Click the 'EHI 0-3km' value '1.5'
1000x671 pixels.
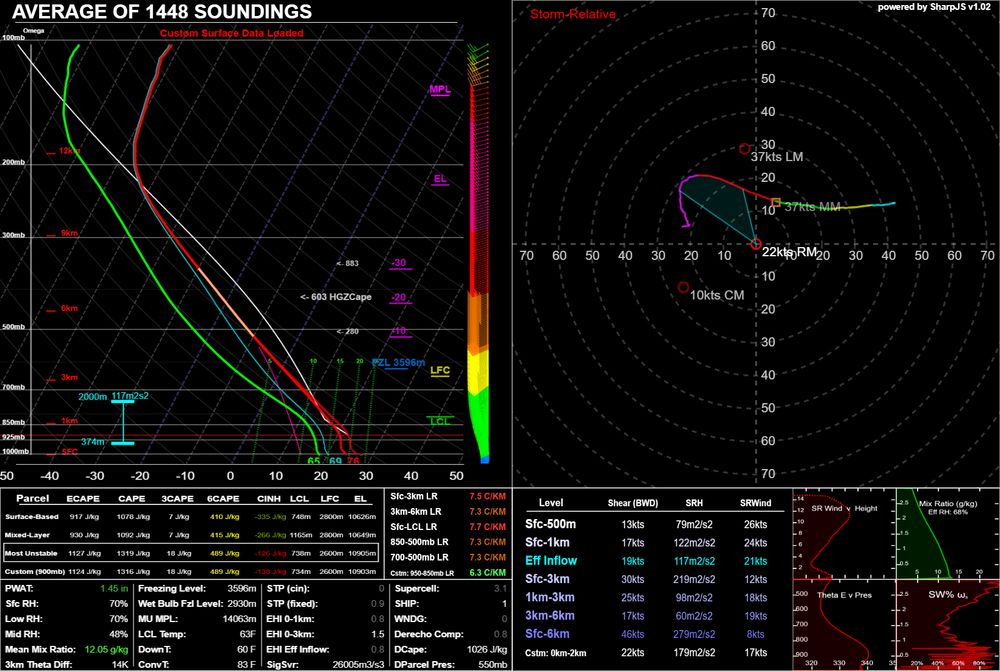point(378,634)
